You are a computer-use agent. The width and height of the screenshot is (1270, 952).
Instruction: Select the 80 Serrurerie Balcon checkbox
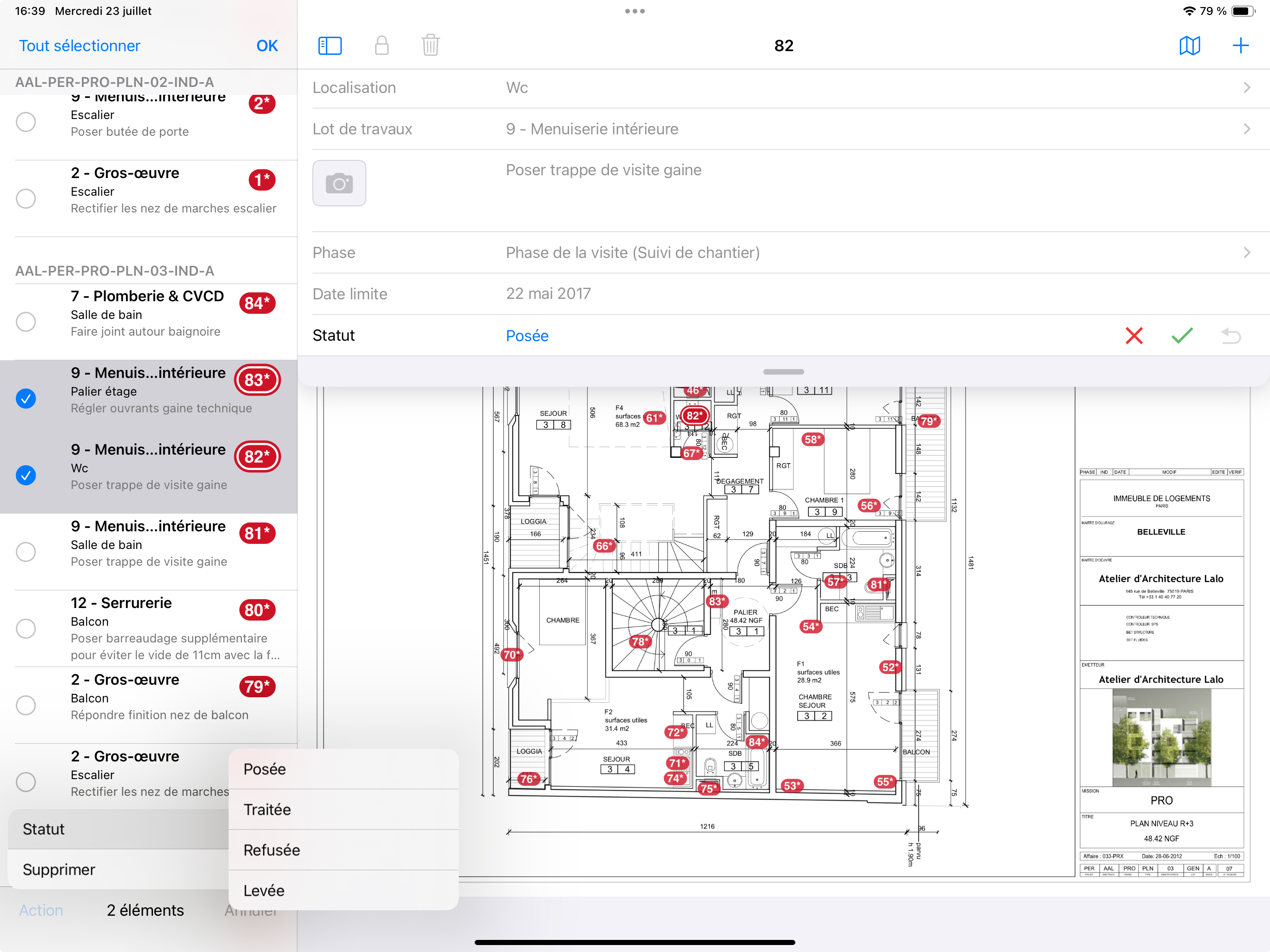pos(26,628)
